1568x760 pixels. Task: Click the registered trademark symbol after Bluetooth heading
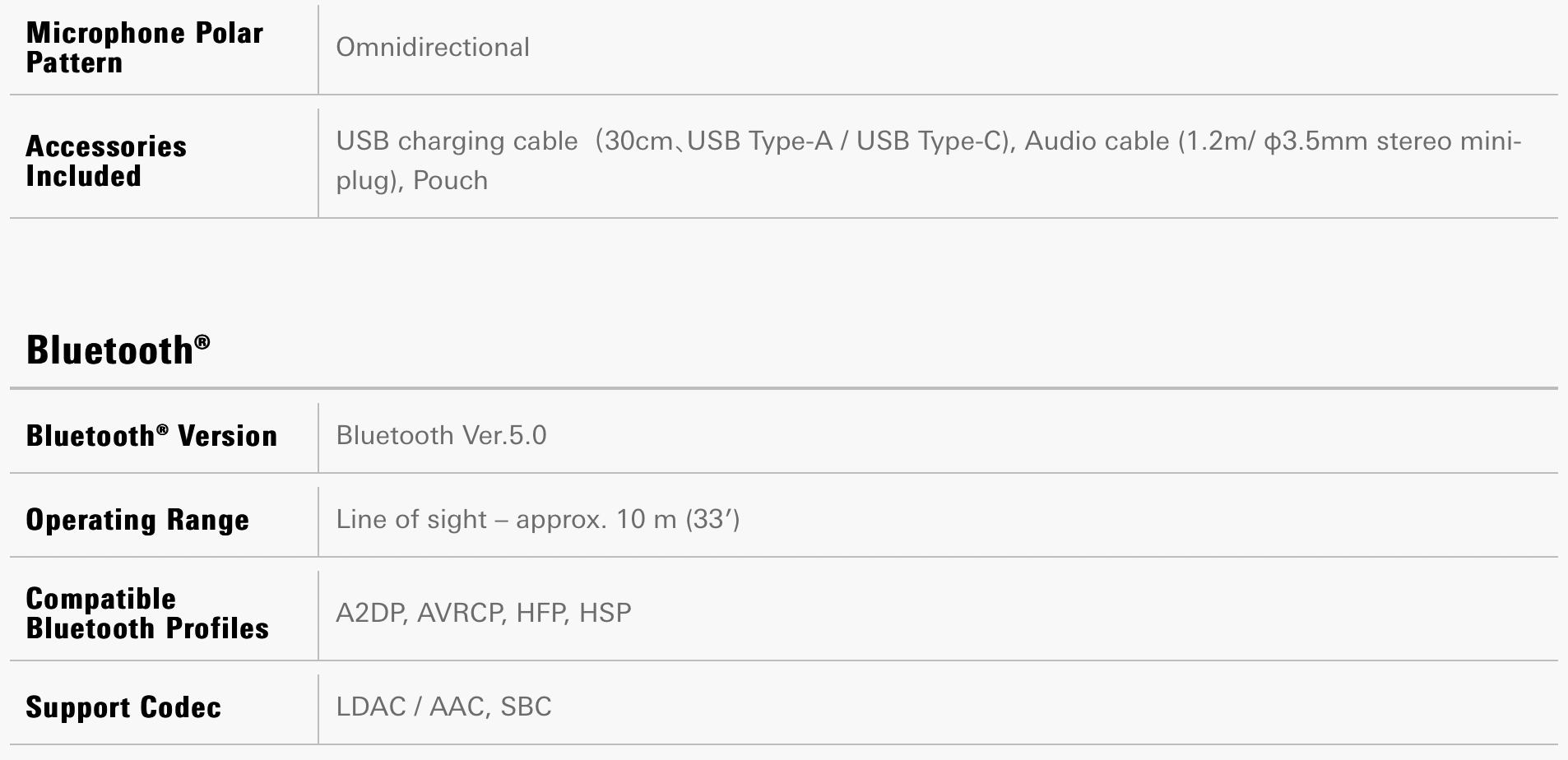pos(202,341)
